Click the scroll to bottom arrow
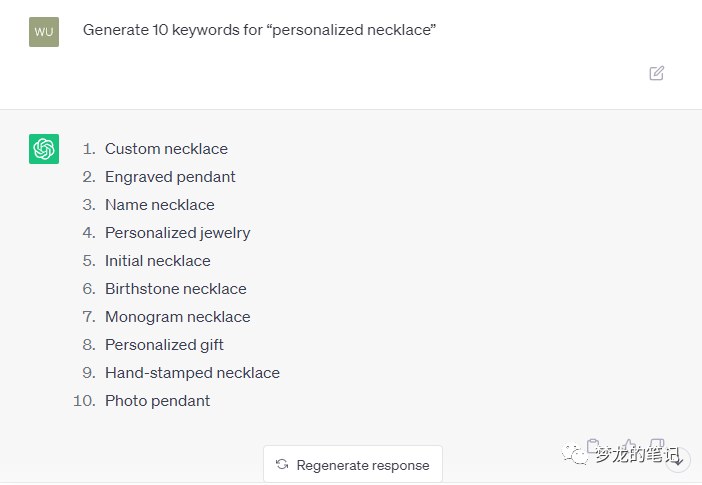 678,459
